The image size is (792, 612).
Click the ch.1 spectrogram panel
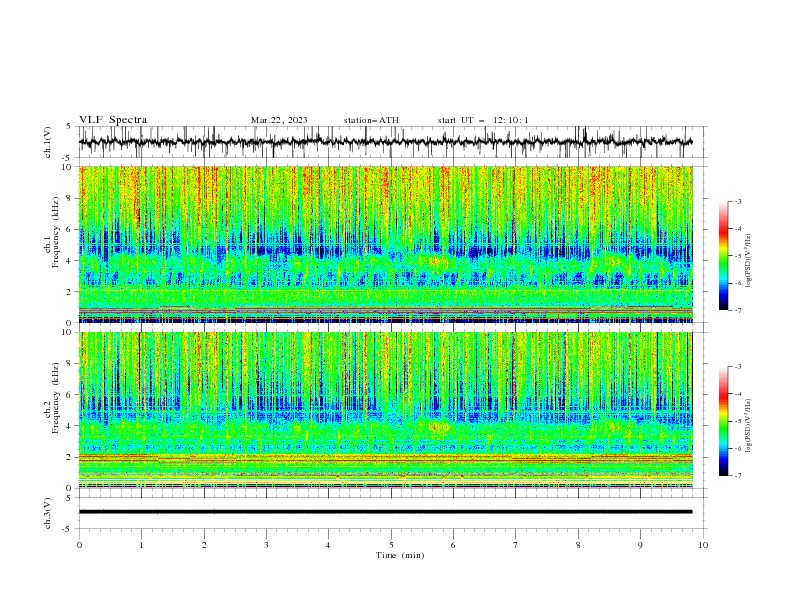pyautogui.click(x=386, y=244)
